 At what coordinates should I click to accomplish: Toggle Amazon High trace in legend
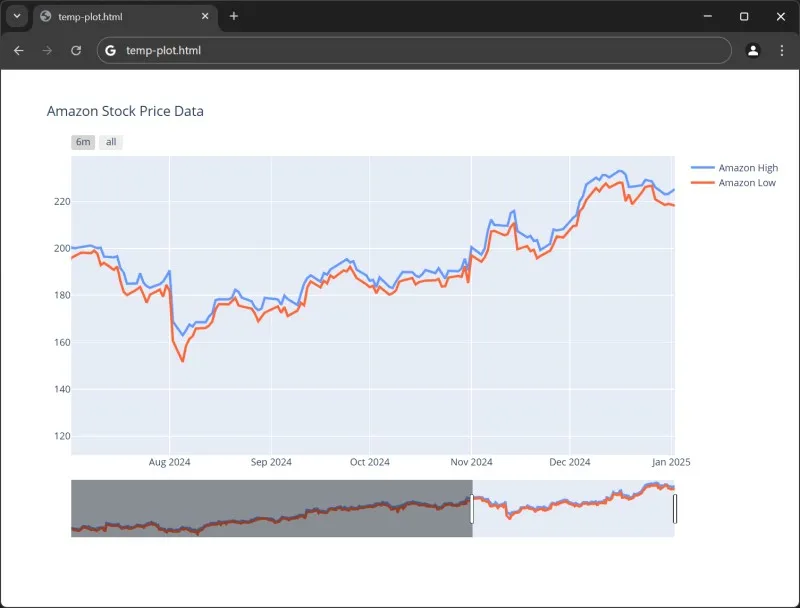coord(735,168)
